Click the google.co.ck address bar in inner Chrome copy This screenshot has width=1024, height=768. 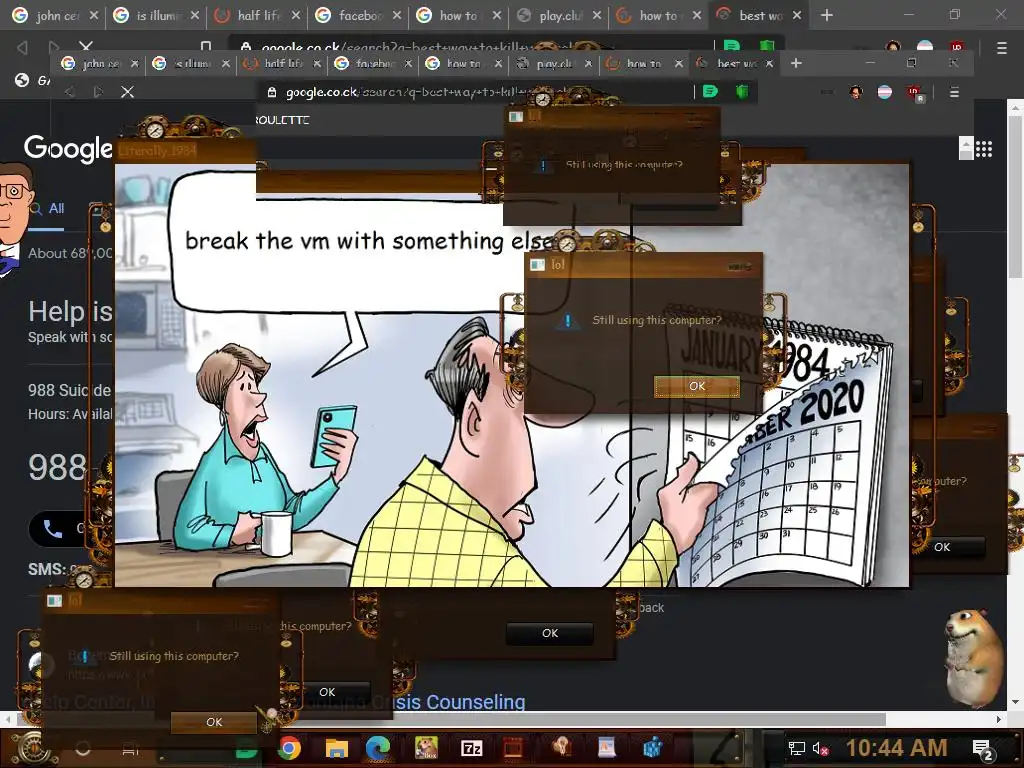(x=477, y=92)
